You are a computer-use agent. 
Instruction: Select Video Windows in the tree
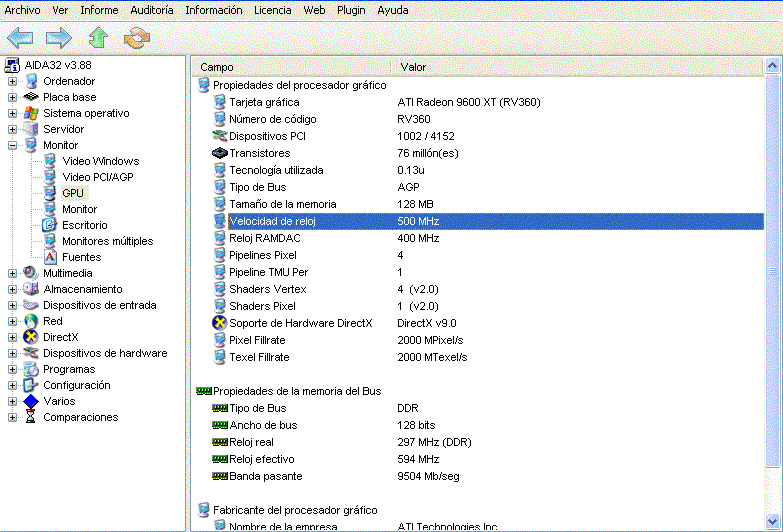click(x=100, y=161)
